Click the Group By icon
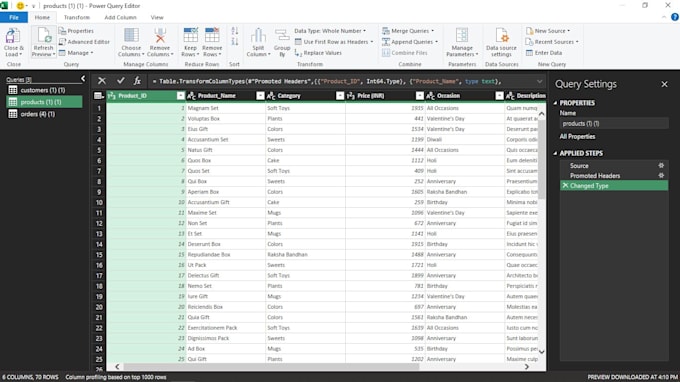680x382 pixels. pos(282,36)
